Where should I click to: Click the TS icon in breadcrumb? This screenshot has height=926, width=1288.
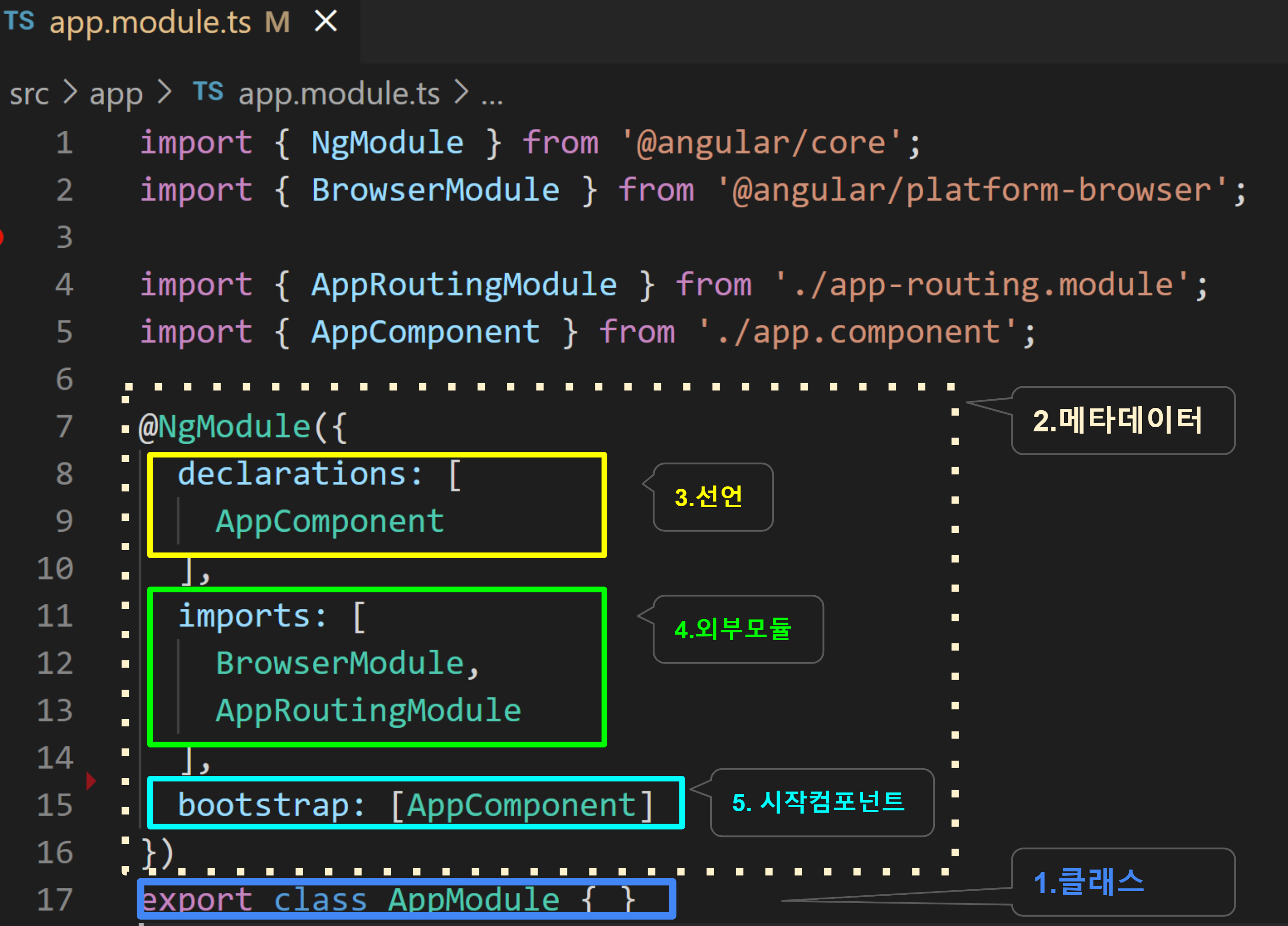click(208, 91)
